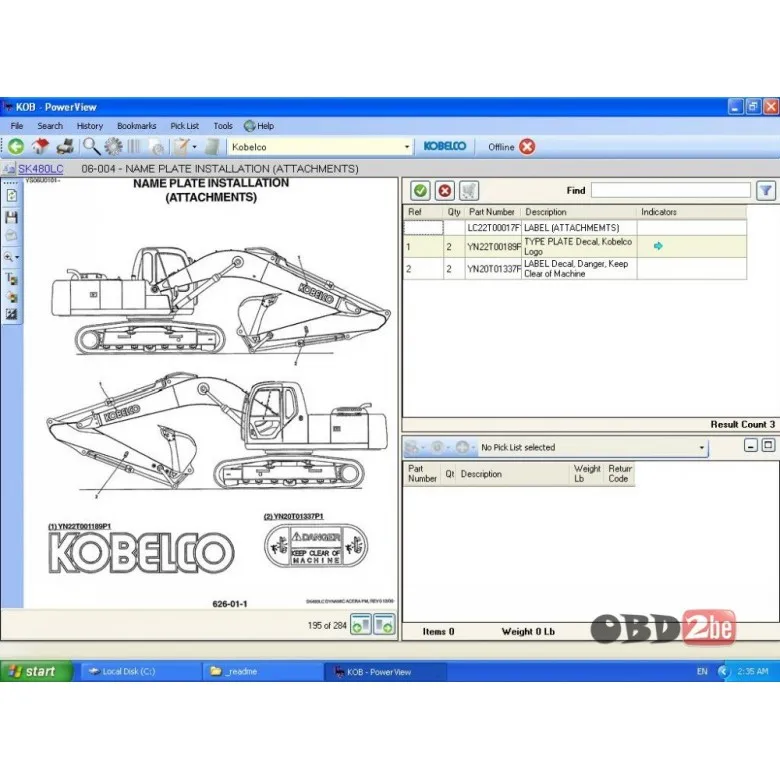The width and height of the screenshot is (780, 780).
Task: Click the gear settings icon in toolbar
Action: [x=113, y=147]
